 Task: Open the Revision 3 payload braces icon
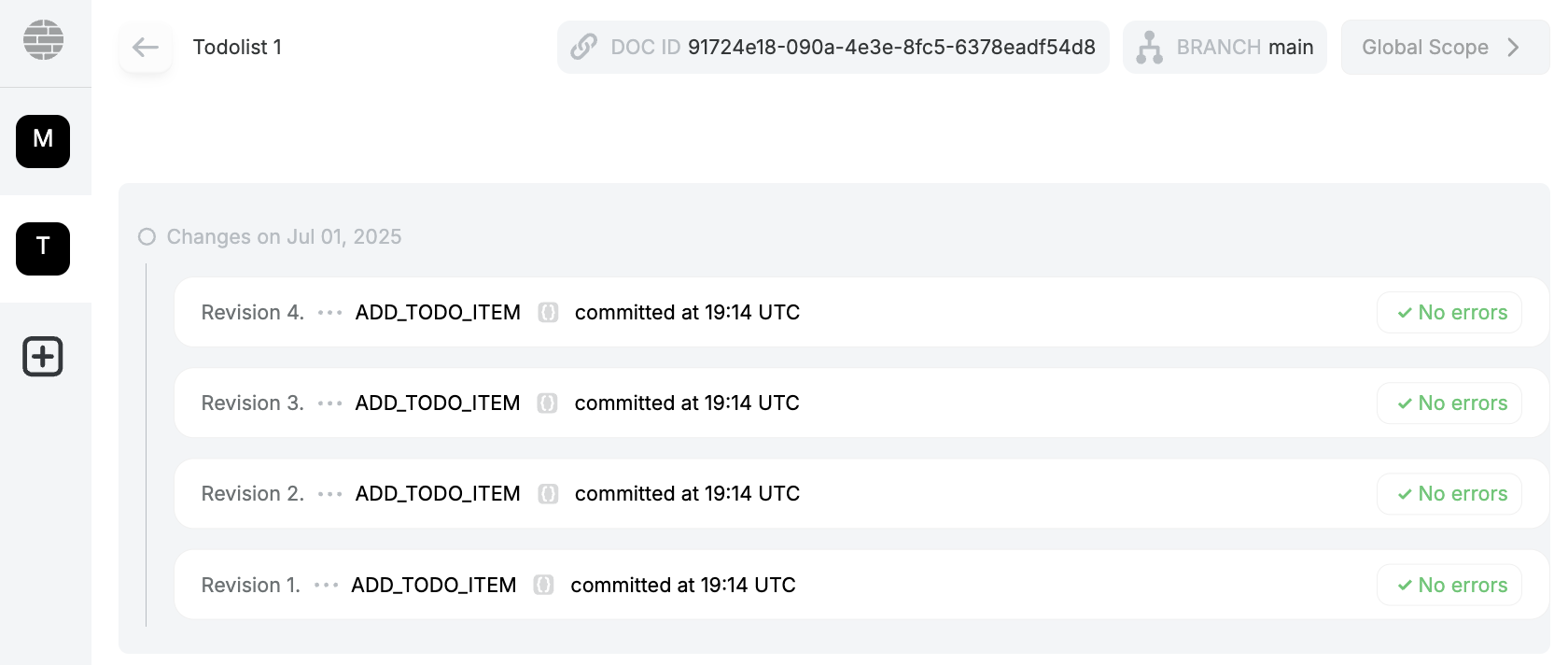coord(548,403)
